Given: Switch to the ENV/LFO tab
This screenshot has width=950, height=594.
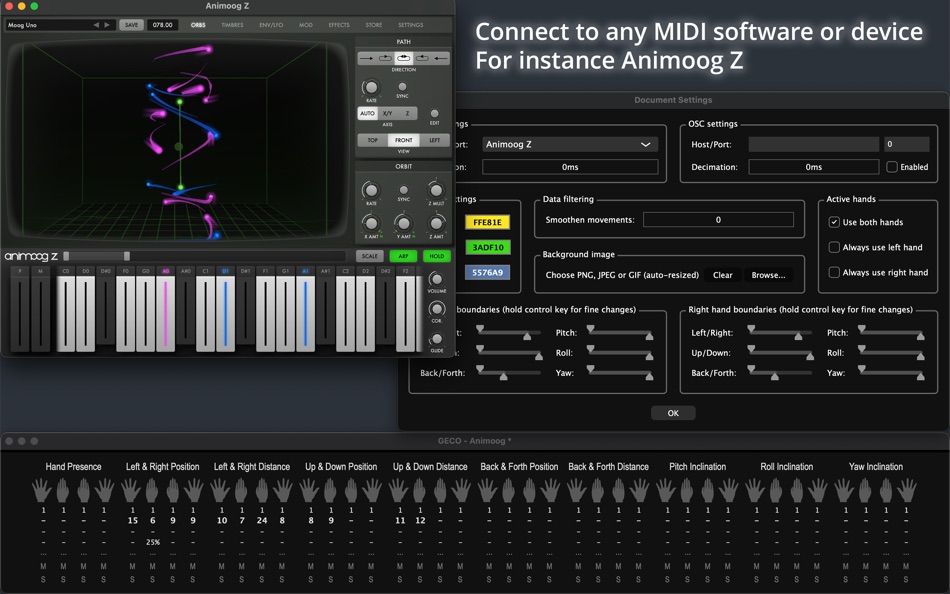Looking at the screenshot, I should pos(271,25).
